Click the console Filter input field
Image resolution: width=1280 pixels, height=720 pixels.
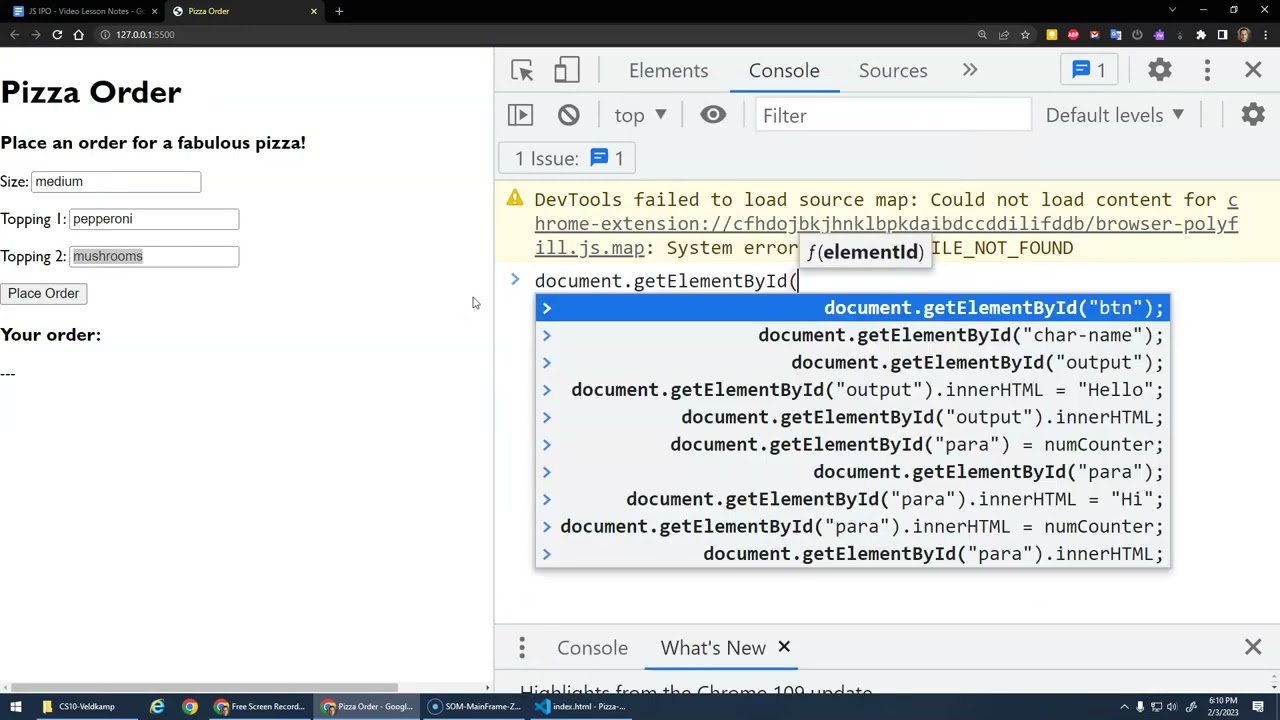click(x=892, y=115)
